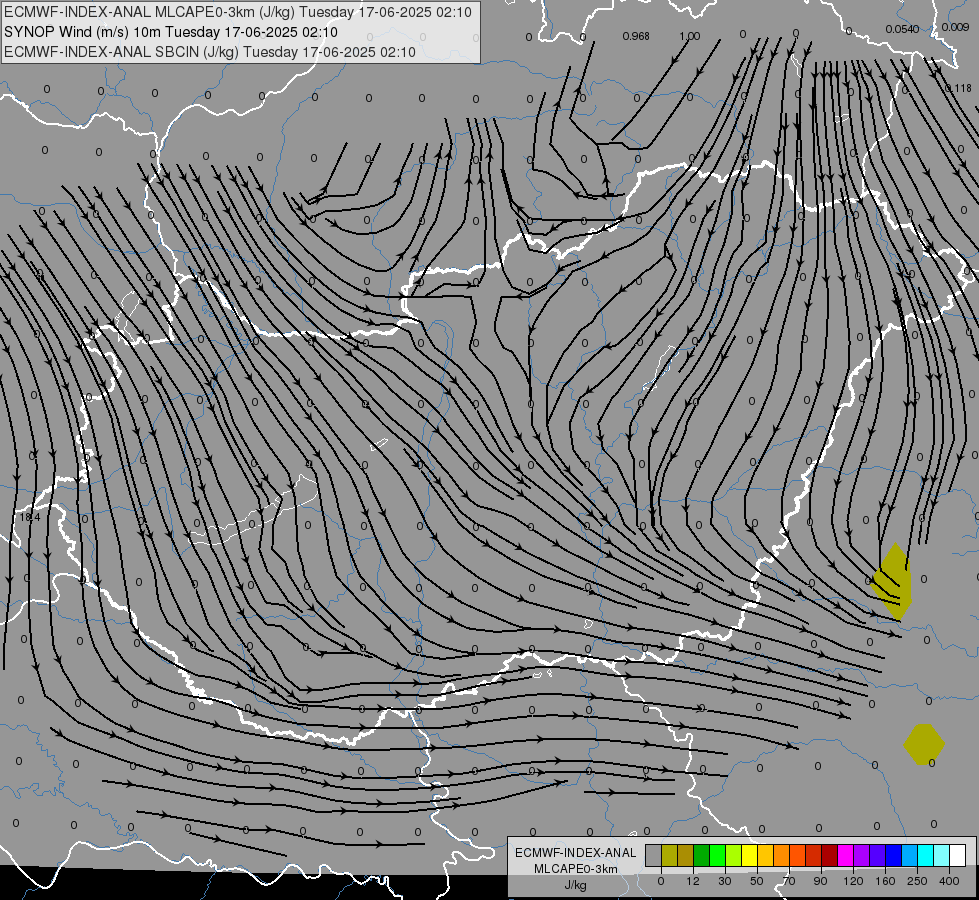Click the legend tick value 120
979x900 pixels.
point(853,881)
